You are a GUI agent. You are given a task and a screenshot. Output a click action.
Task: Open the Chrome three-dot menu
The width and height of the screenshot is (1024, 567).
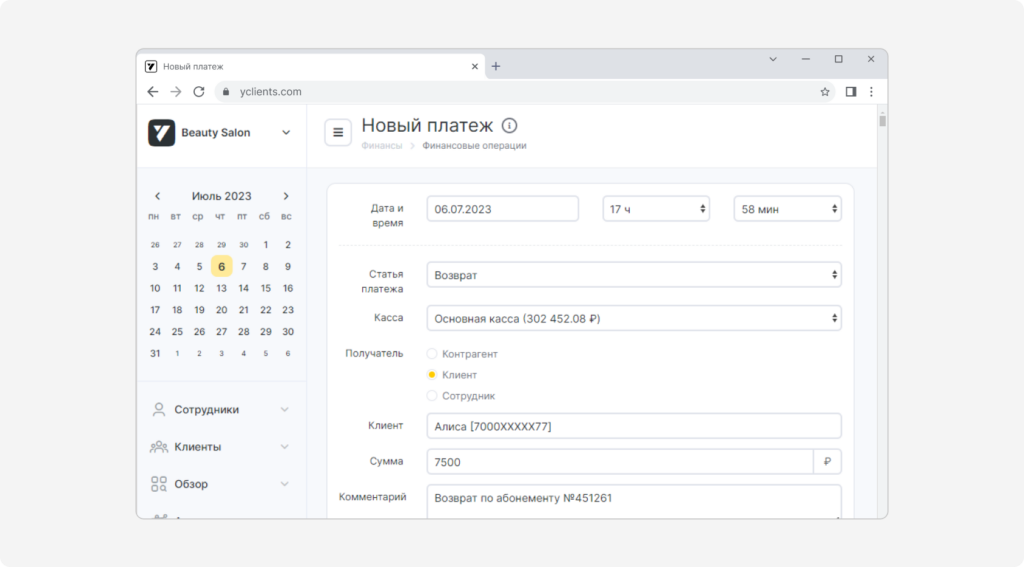click(x=871, y=91)
